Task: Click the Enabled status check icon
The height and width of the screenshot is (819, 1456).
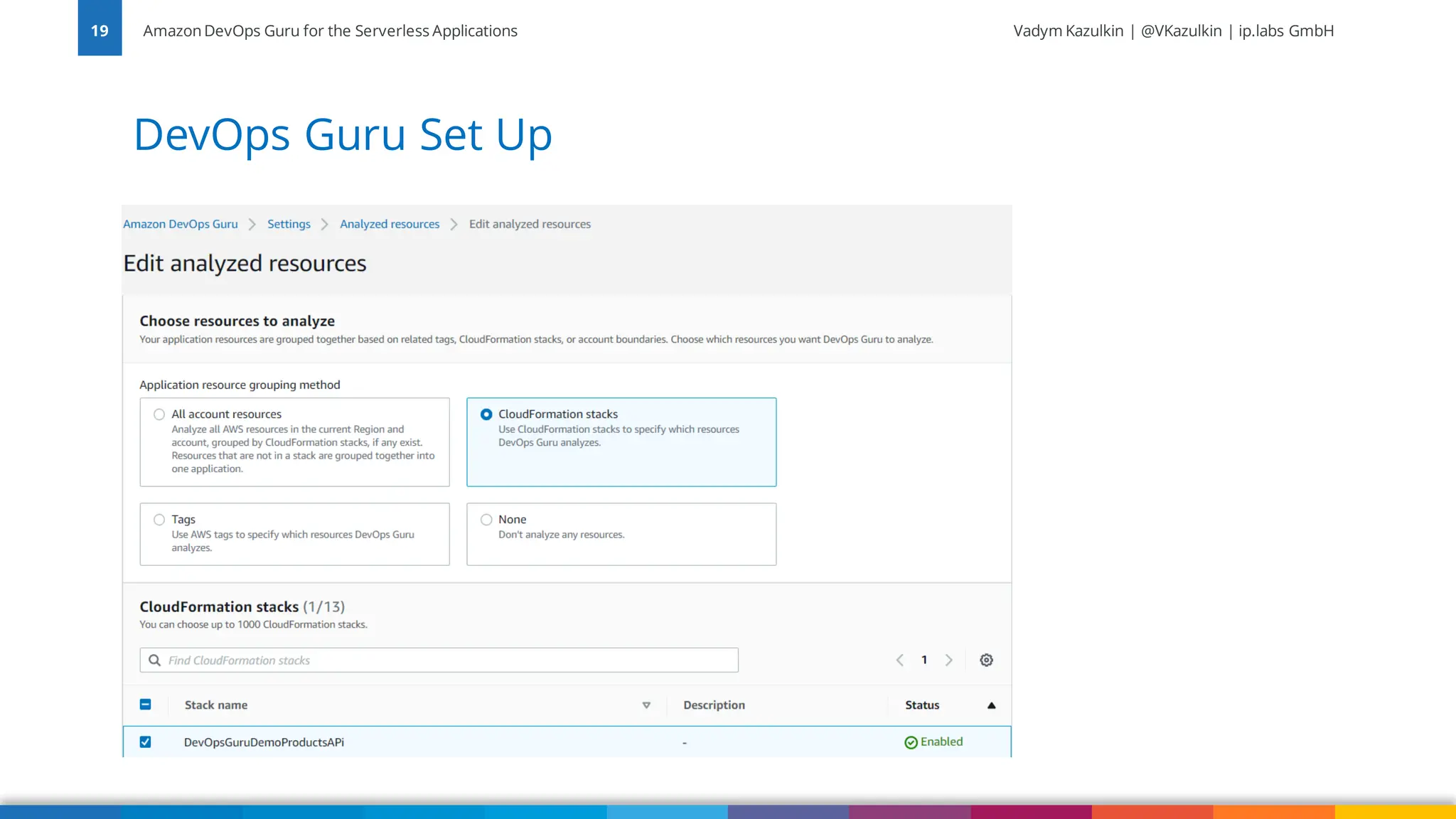Action: tap(911, 742)
